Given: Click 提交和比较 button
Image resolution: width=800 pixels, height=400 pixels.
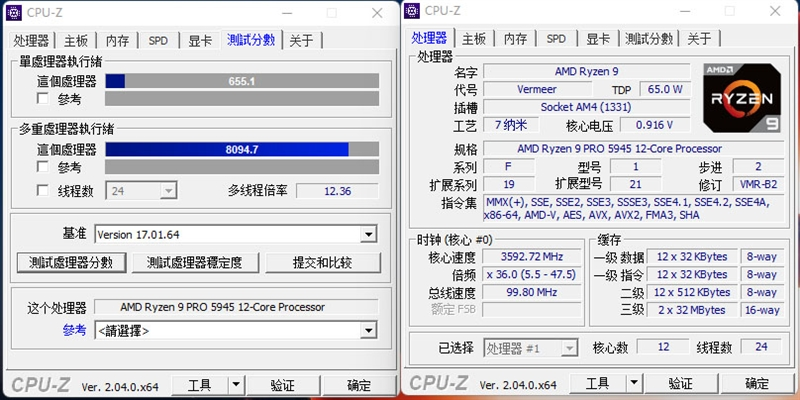Looking at the screenshot, I should coord(323,263).
